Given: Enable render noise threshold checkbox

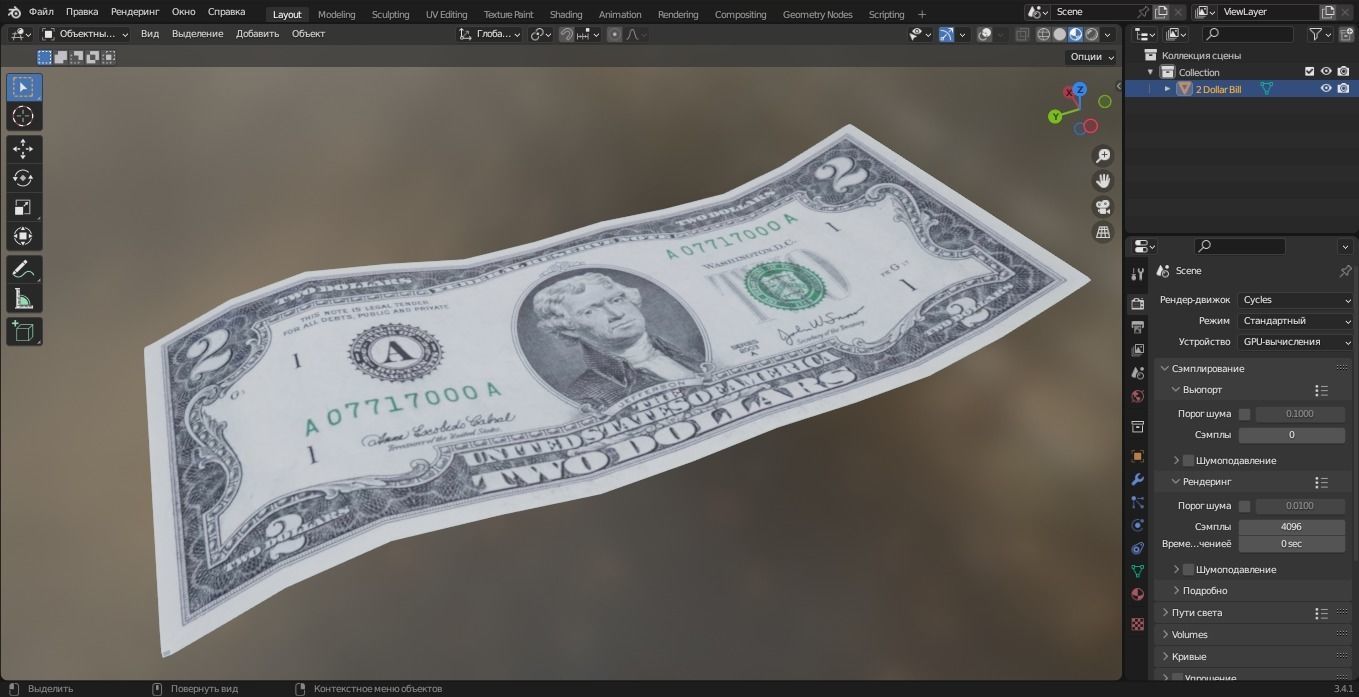Looking at the screenshot, I should pyautogui.click(x=1244, y=506).
